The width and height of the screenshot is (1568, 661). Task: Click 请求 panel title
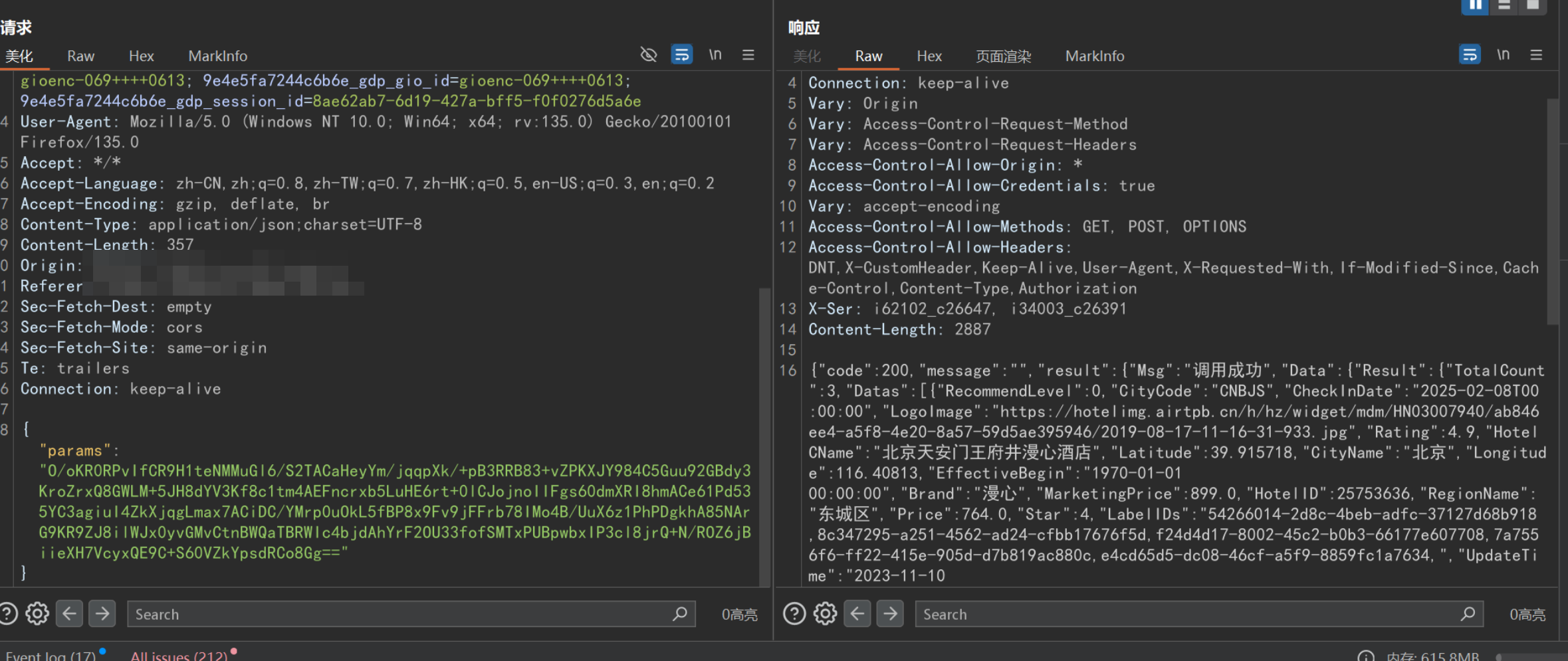(16, 27)
